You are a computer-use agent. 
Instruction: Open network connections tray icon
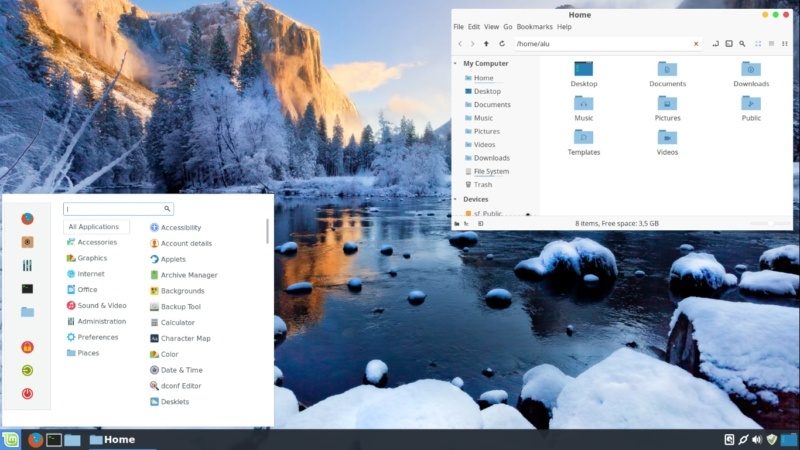(743, 439)
